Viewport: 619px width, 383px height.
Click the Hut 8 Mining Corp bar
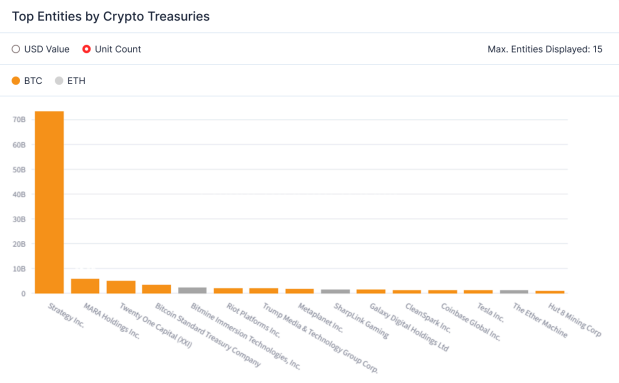click(550, 292)
